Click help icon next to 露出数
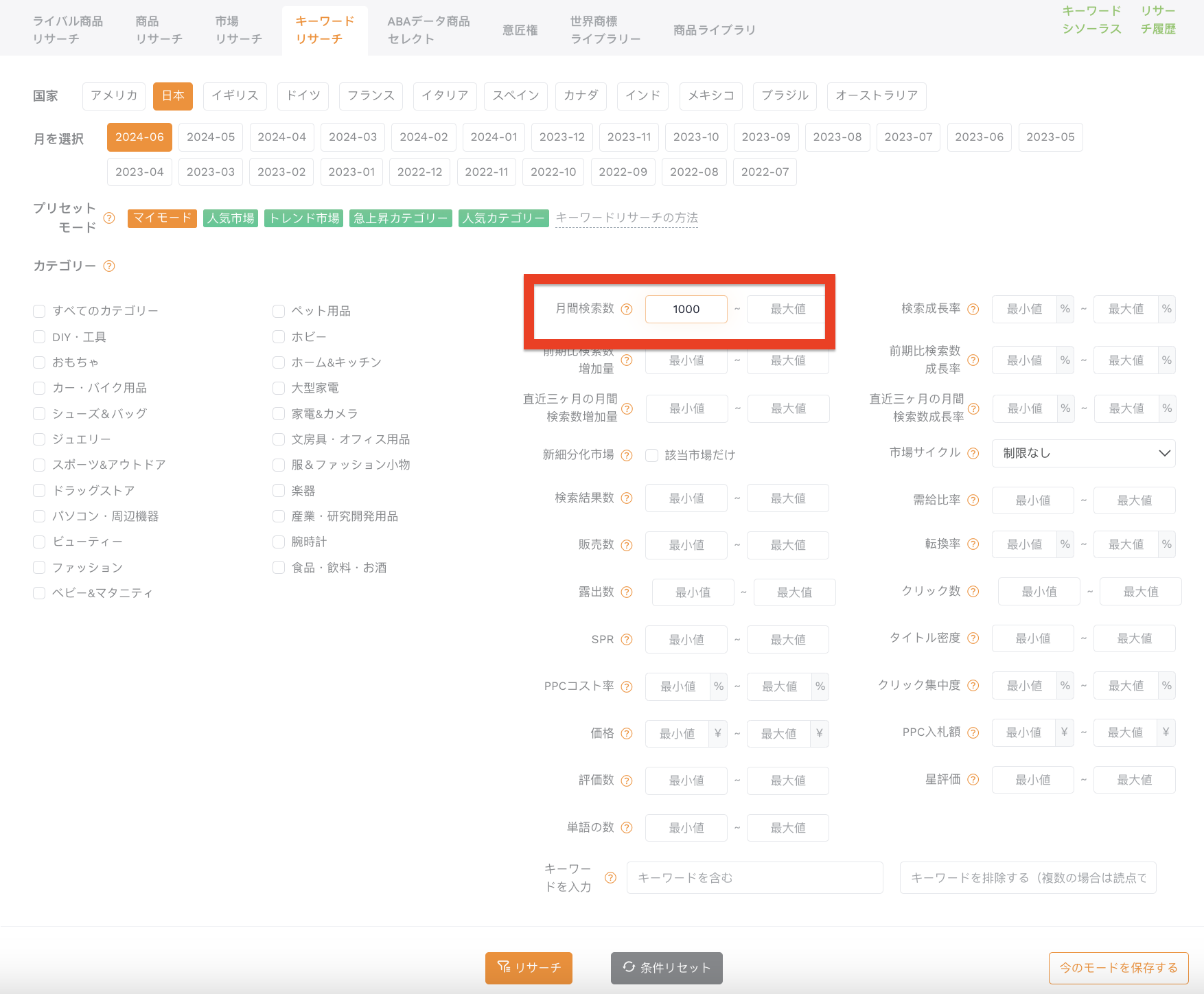Screen dimensions: 1204x994 [627, 592]
